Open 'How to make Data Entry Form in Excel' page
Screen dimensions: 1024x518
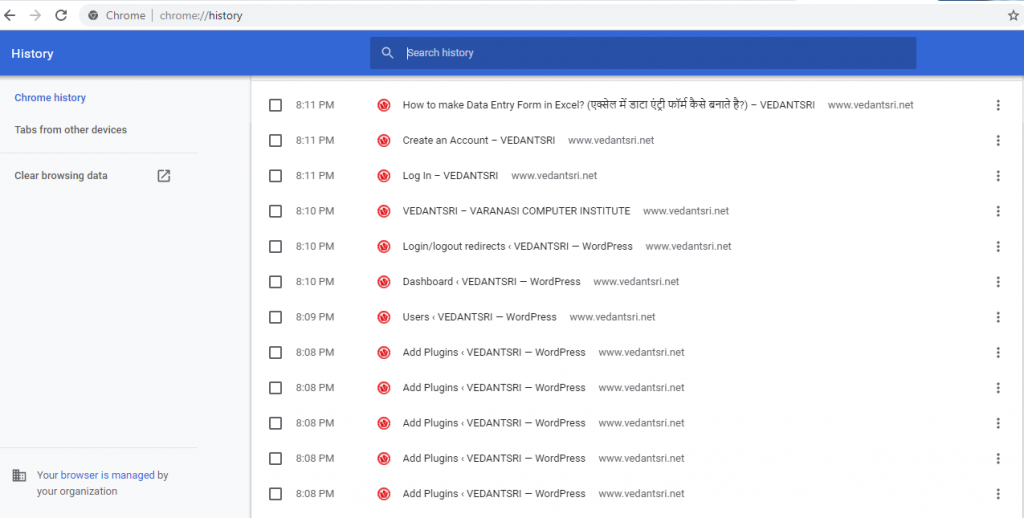coord(609,105)
